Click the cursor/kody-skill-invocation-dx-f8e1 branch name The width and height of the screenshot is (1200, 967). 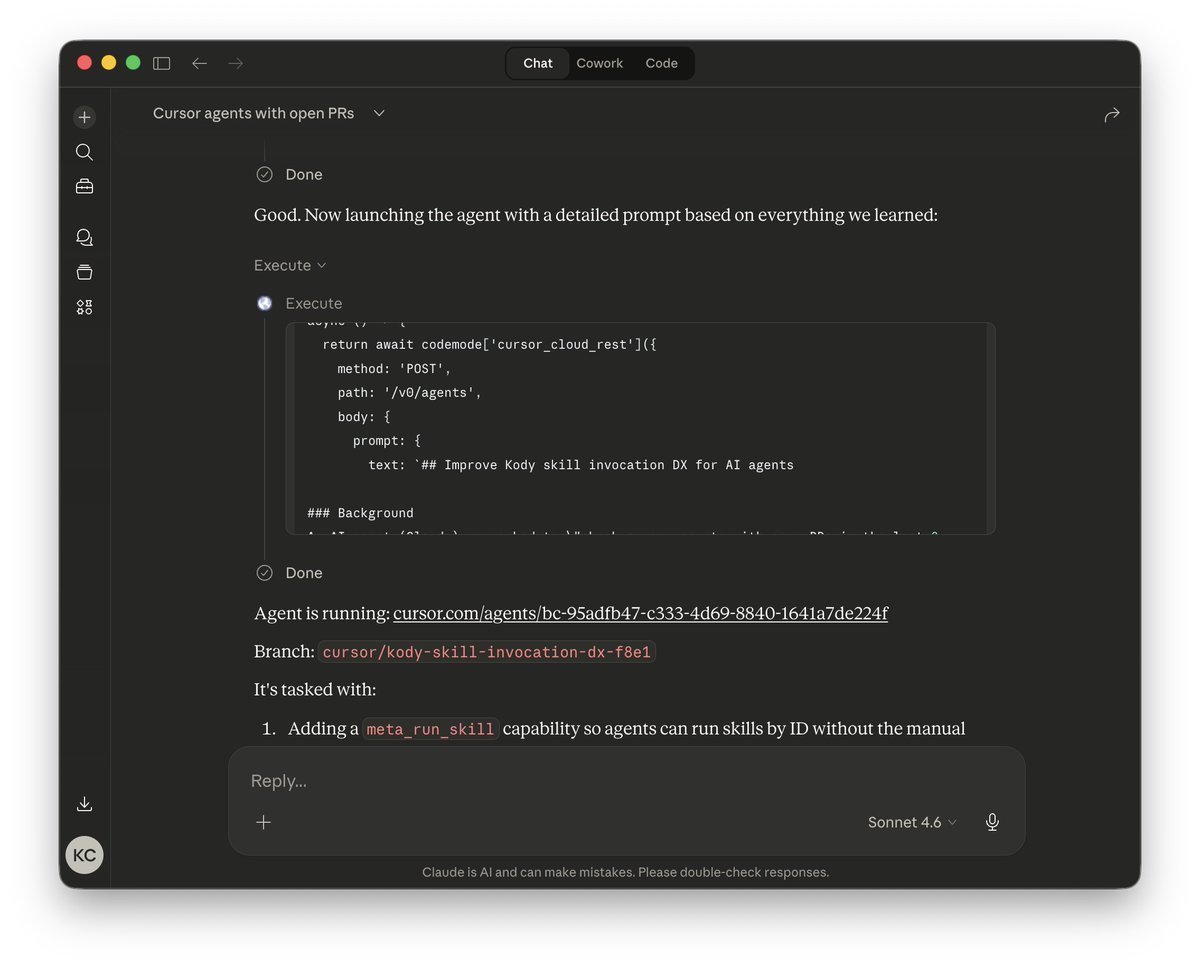(486, 652)
